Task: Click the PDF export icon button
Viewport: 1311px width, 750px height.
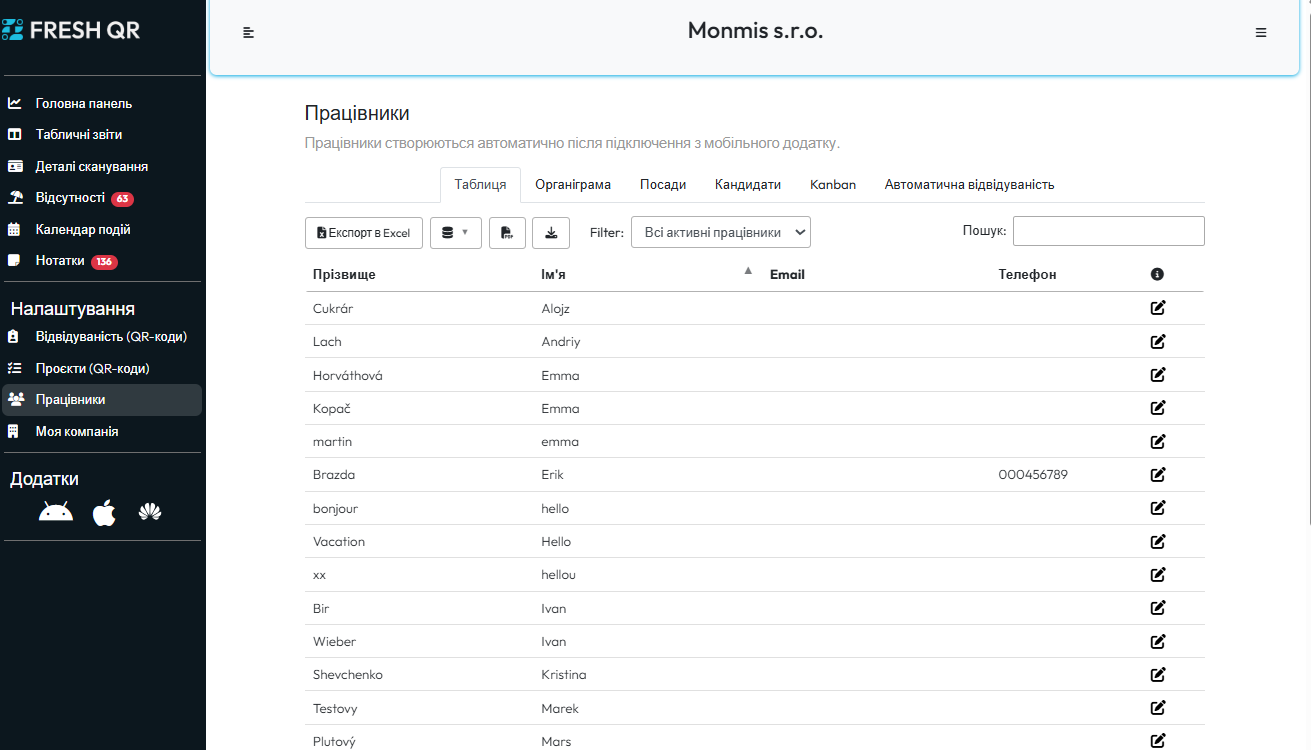Action: (507, 233)
